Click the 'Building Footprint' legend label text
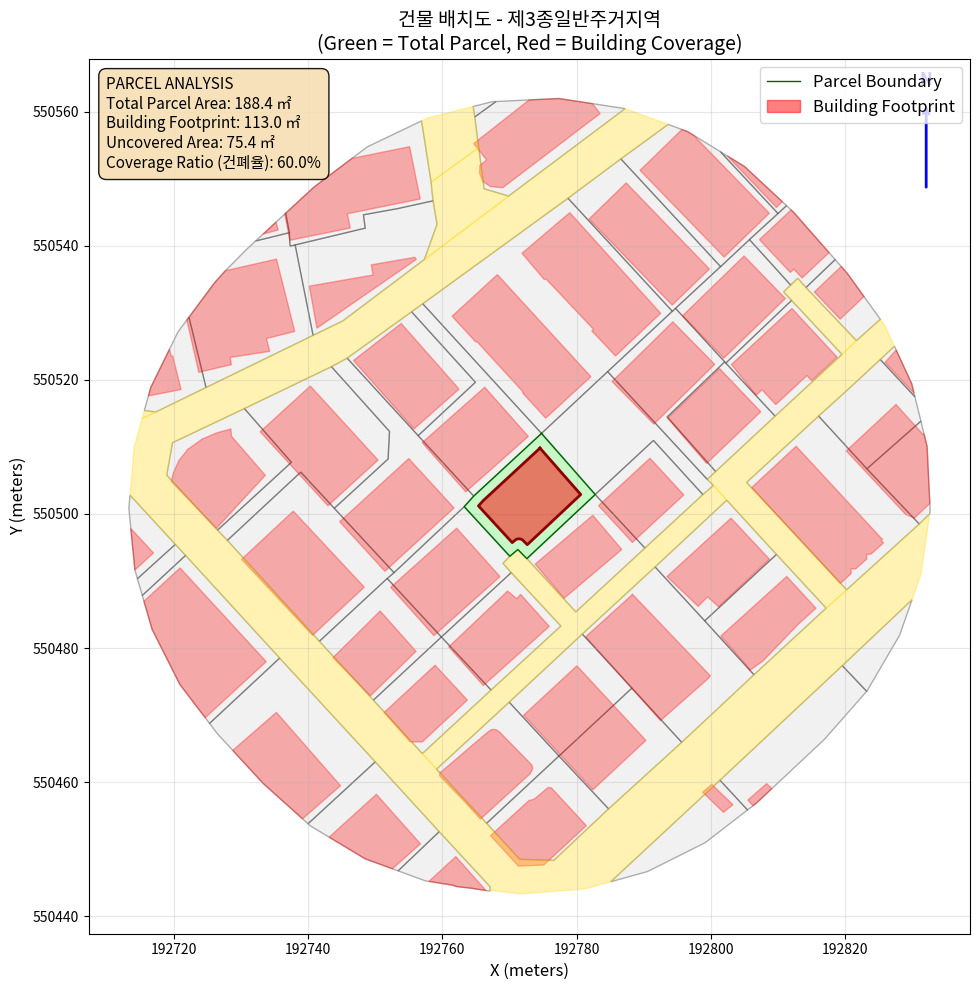This screenshot has height=990, width=980. 883,106
